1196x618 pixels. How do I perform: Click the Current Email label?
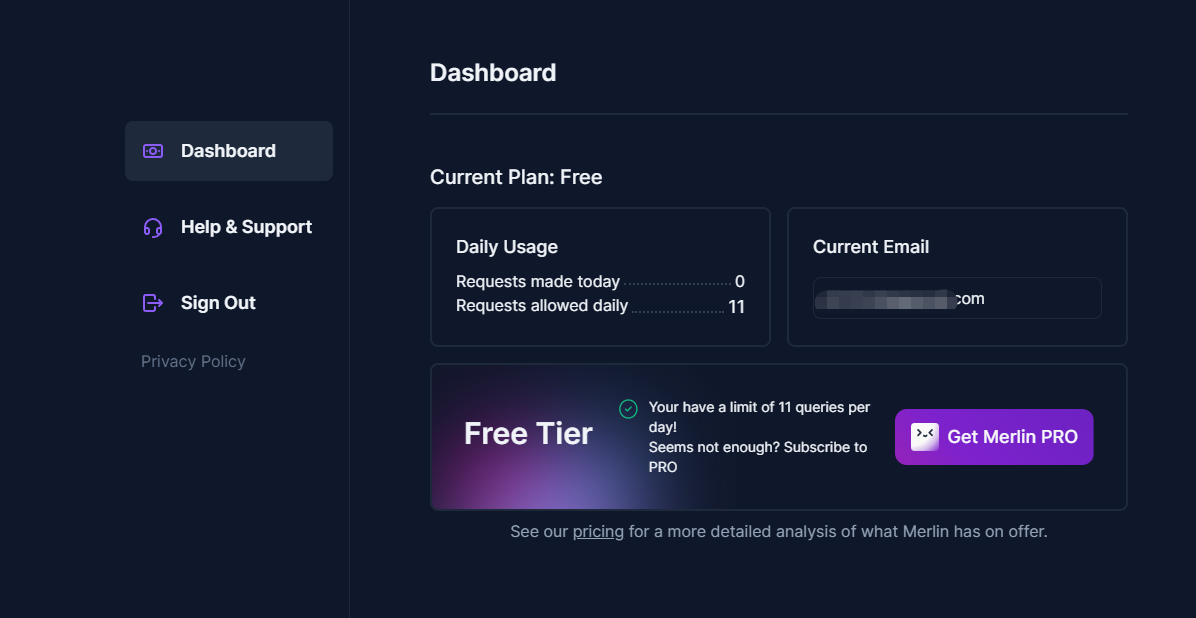click(x=870, y=247)
